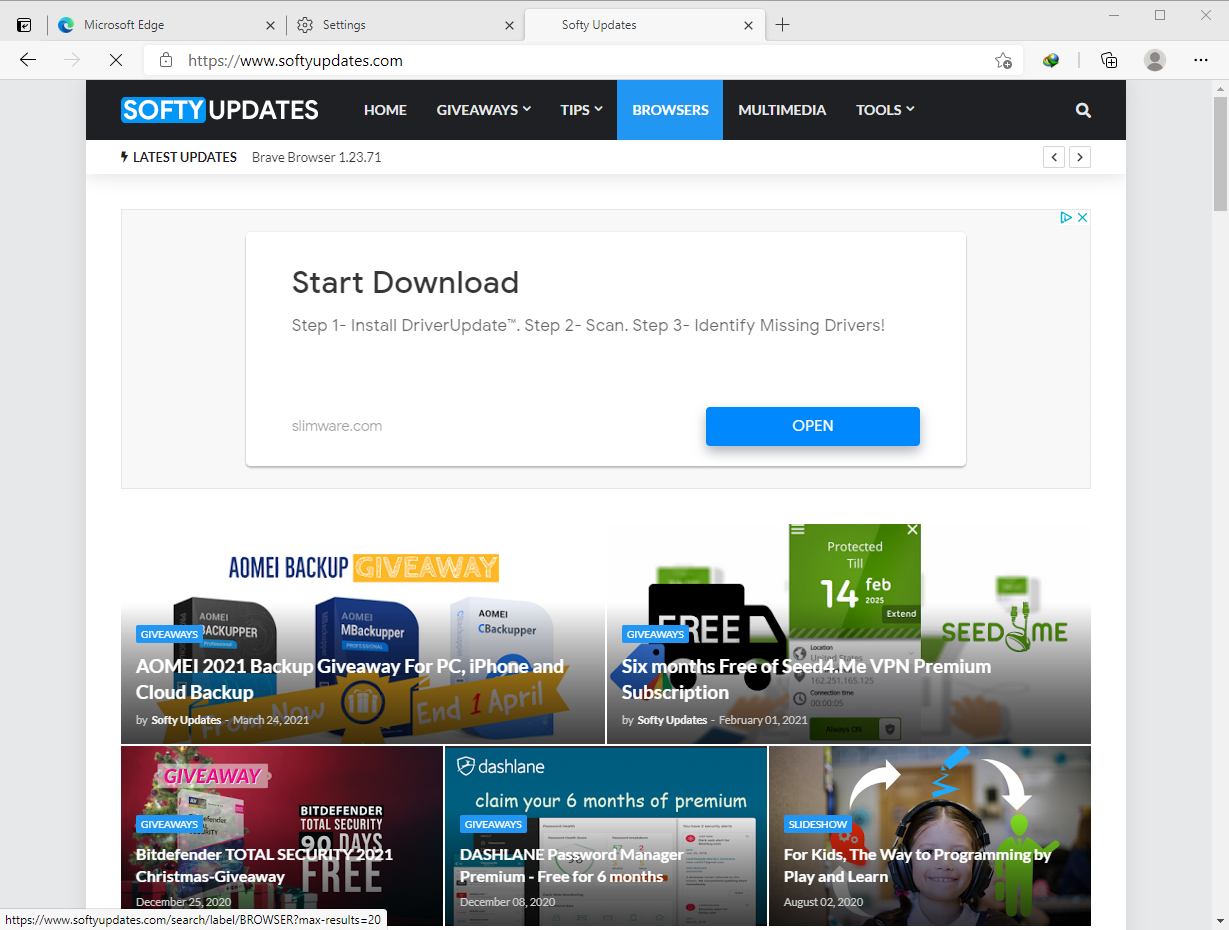The width and height of the screenshot is (1229, 930).
Task: Open the user profile avatar
Action: [x=1155, y=60]
